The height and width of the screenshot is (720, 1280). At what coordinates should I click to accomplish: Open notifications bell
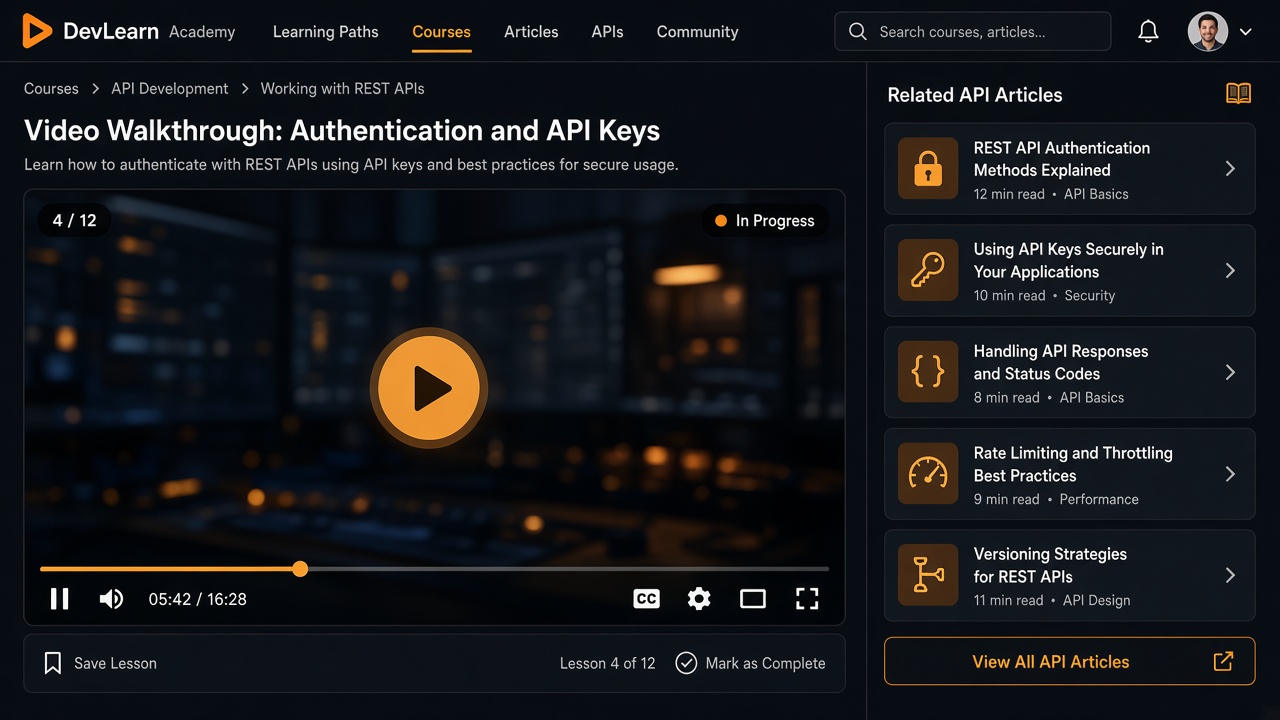[1148, 32]
